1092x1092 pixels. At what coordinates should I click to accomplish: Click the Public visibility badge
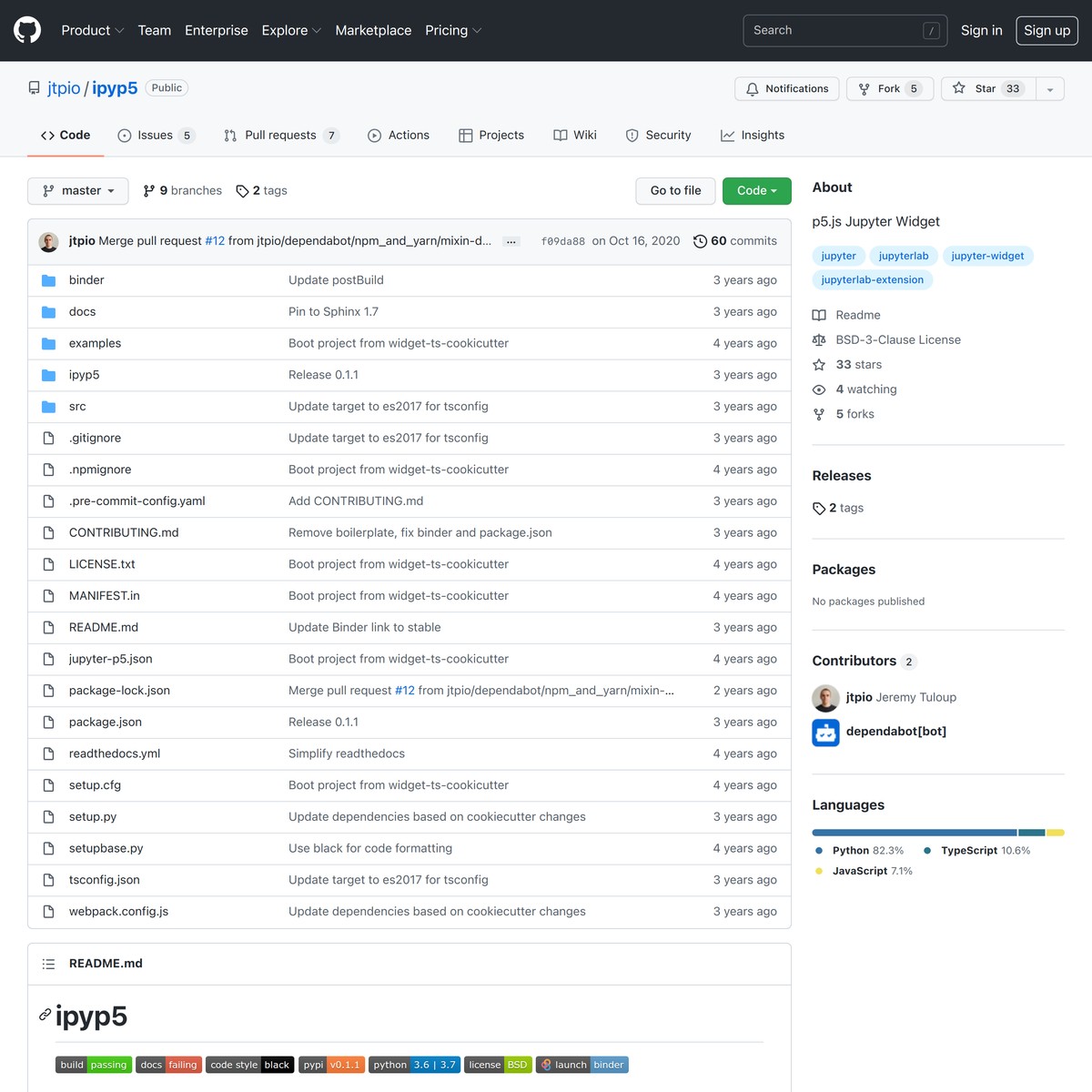click(x=167, y=87)
